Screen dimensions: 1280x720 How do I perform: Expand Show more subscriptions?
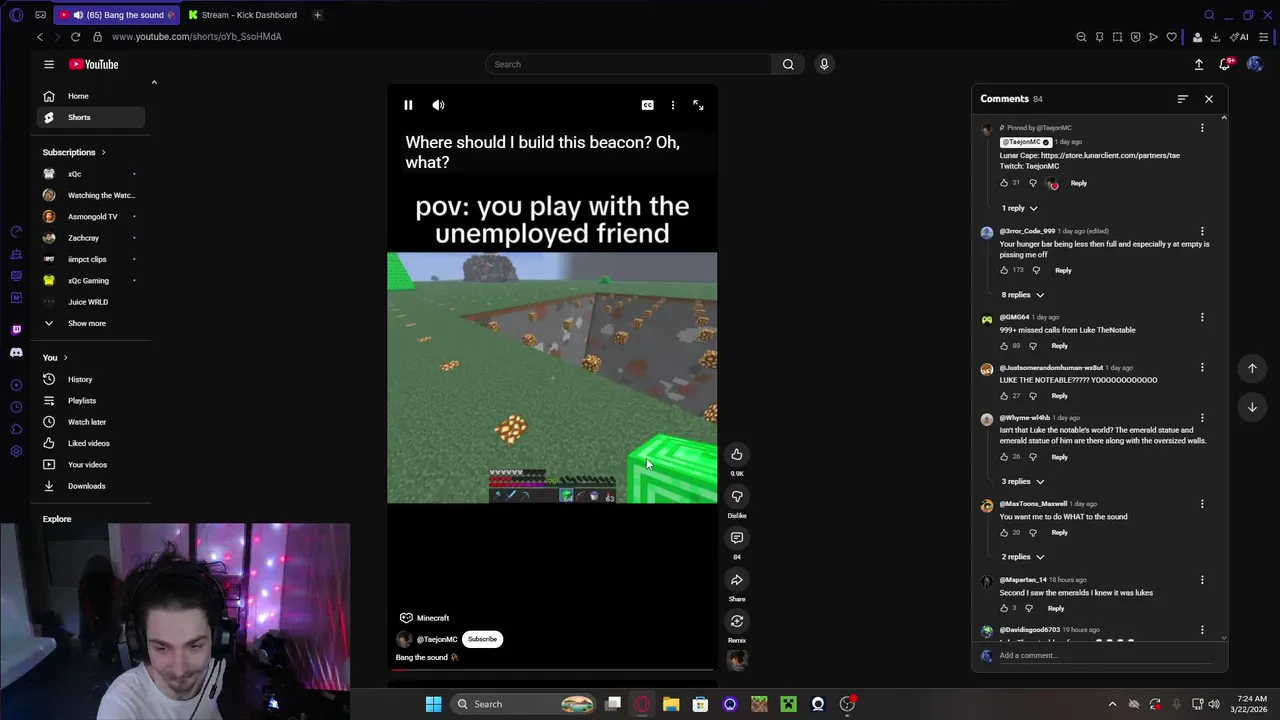[91, 323]
